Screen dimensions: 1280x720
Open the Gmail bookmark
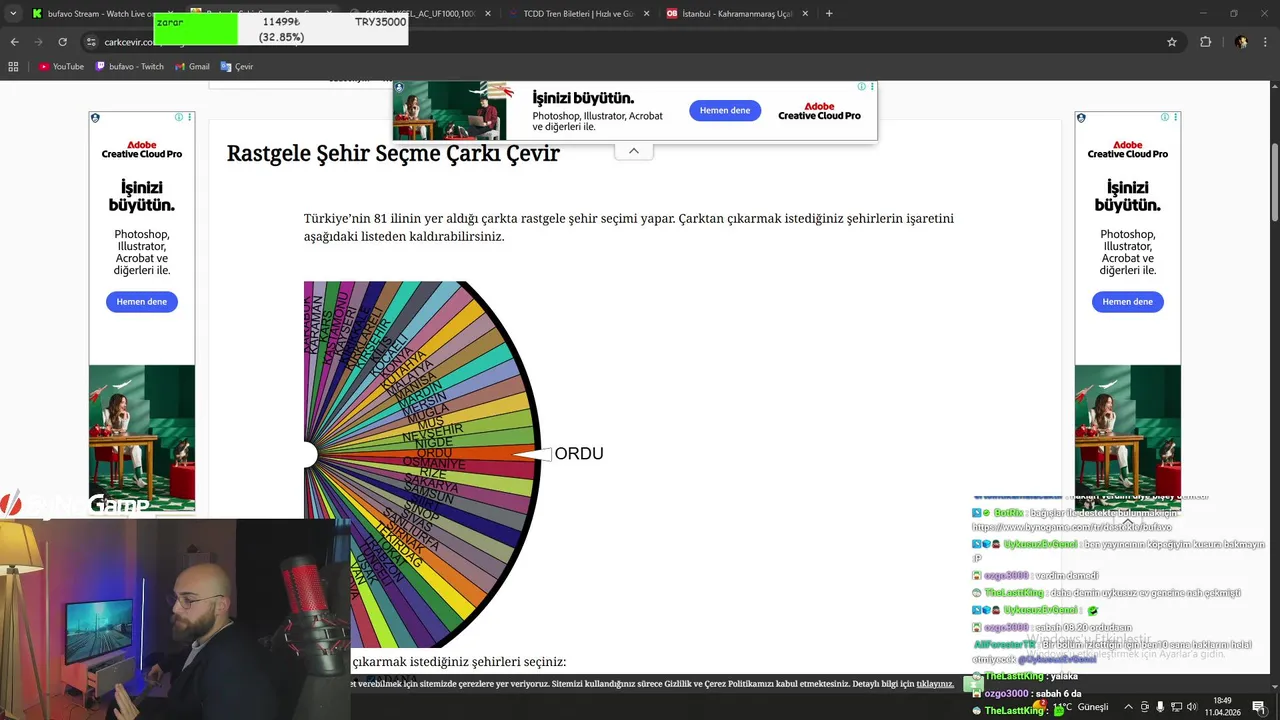point(192,67)
